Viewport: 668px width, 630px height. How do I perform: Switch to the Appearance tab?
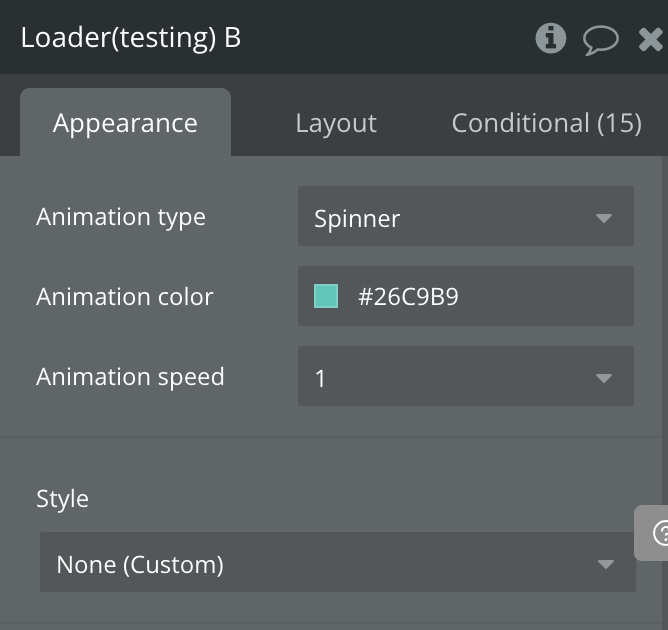coord(125,123)
